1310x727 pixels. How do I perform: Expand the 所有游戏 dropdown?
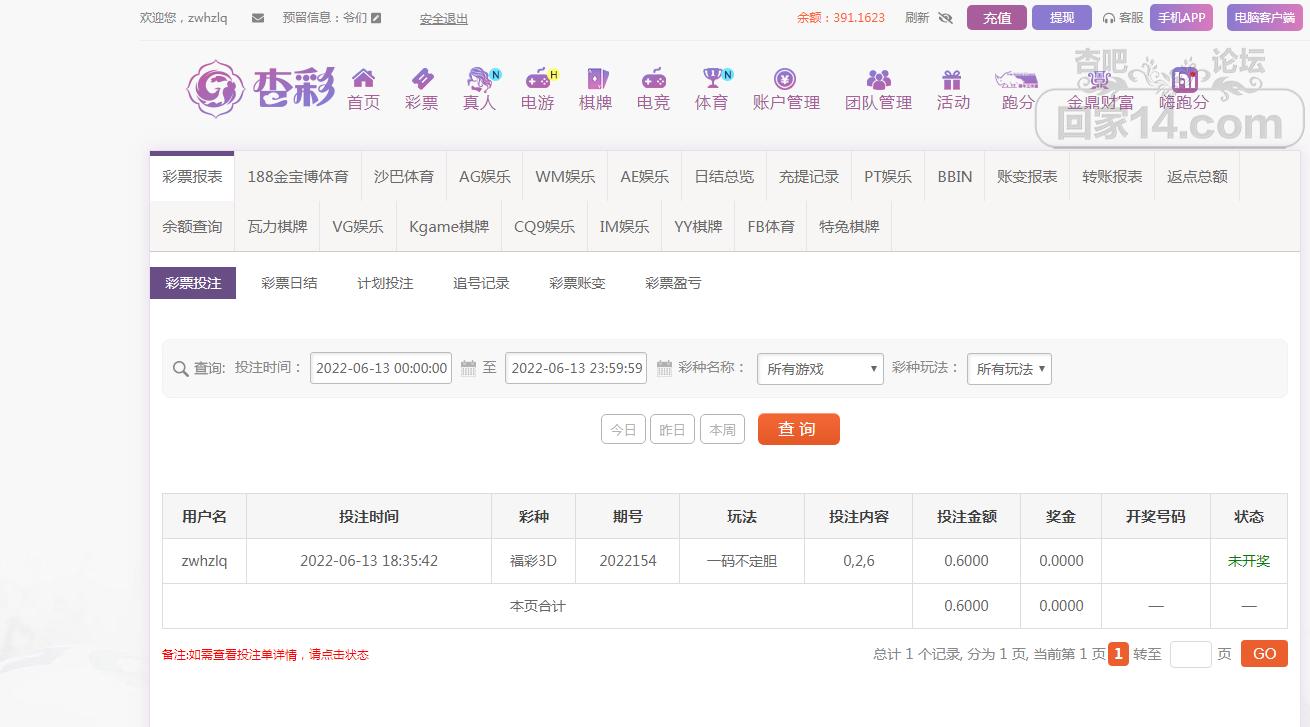(x=819, y=369)
